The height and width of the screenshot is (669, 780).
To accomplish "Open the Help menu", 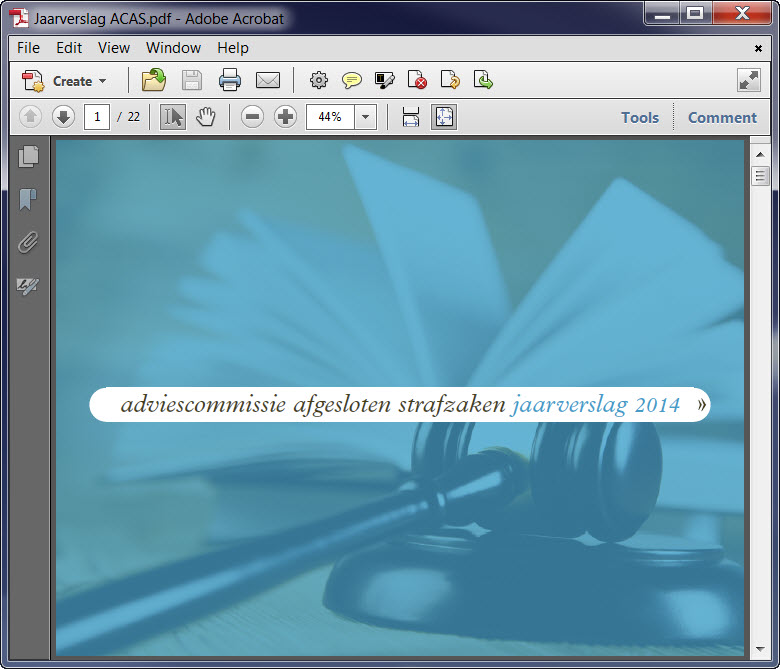I will click(233, 48).
